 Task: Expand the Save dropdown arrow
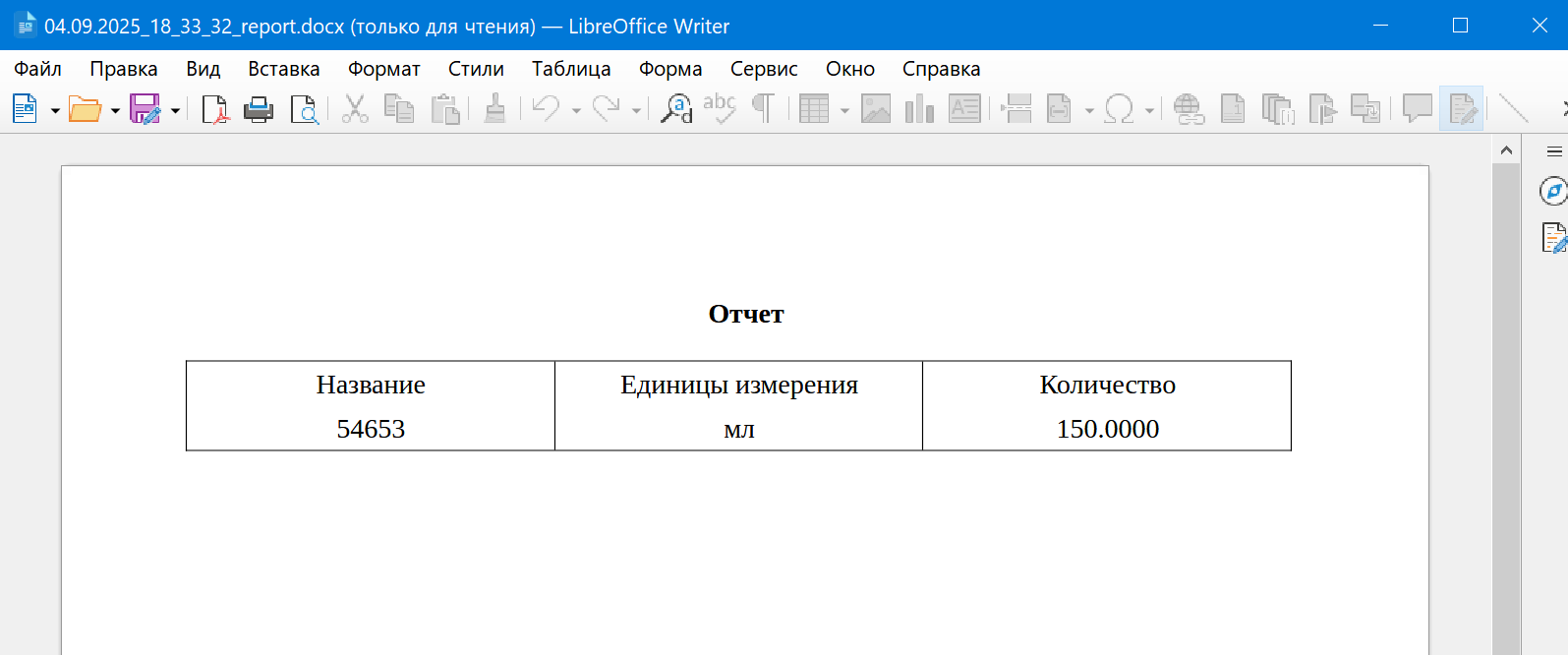175,110
